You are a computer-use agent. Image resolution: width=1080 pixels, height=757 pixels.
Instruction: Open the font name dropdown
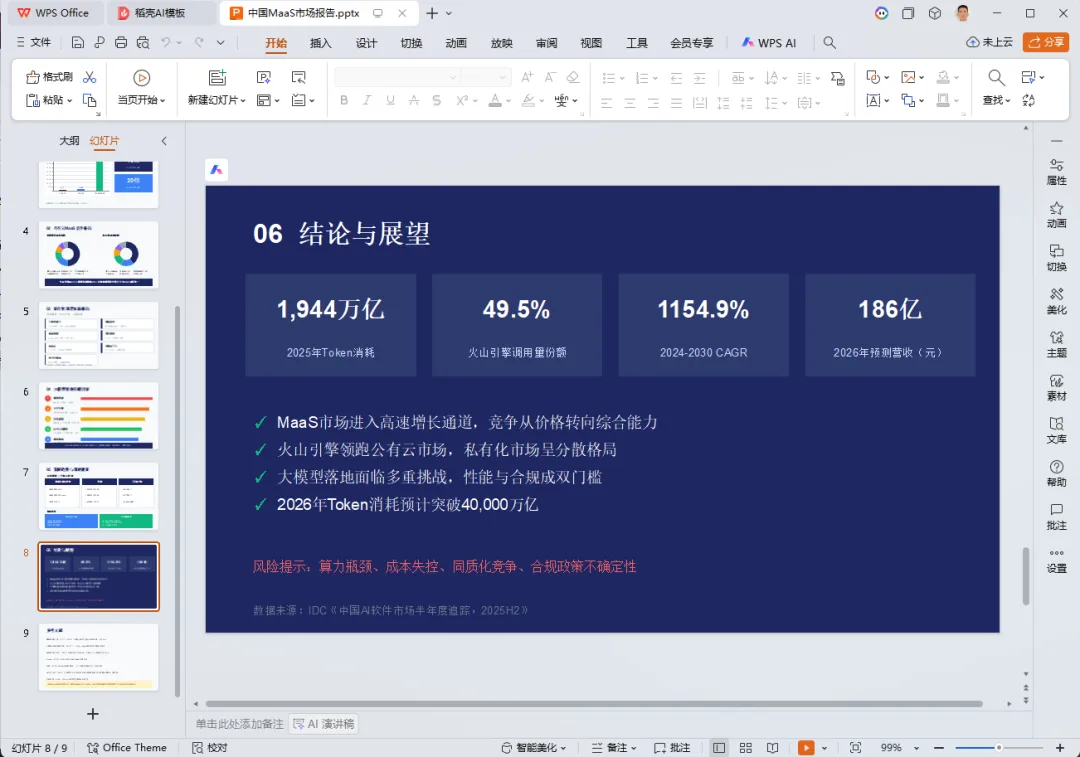click(453, 77)
